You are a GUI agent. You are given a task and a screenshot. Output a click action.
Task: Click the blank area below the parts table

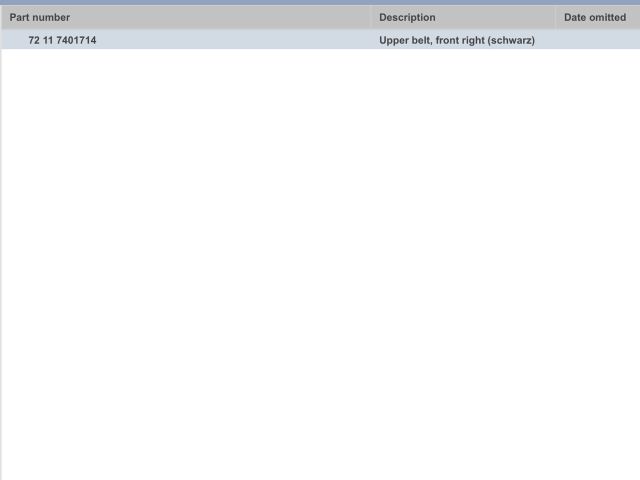tap(320, 260)
